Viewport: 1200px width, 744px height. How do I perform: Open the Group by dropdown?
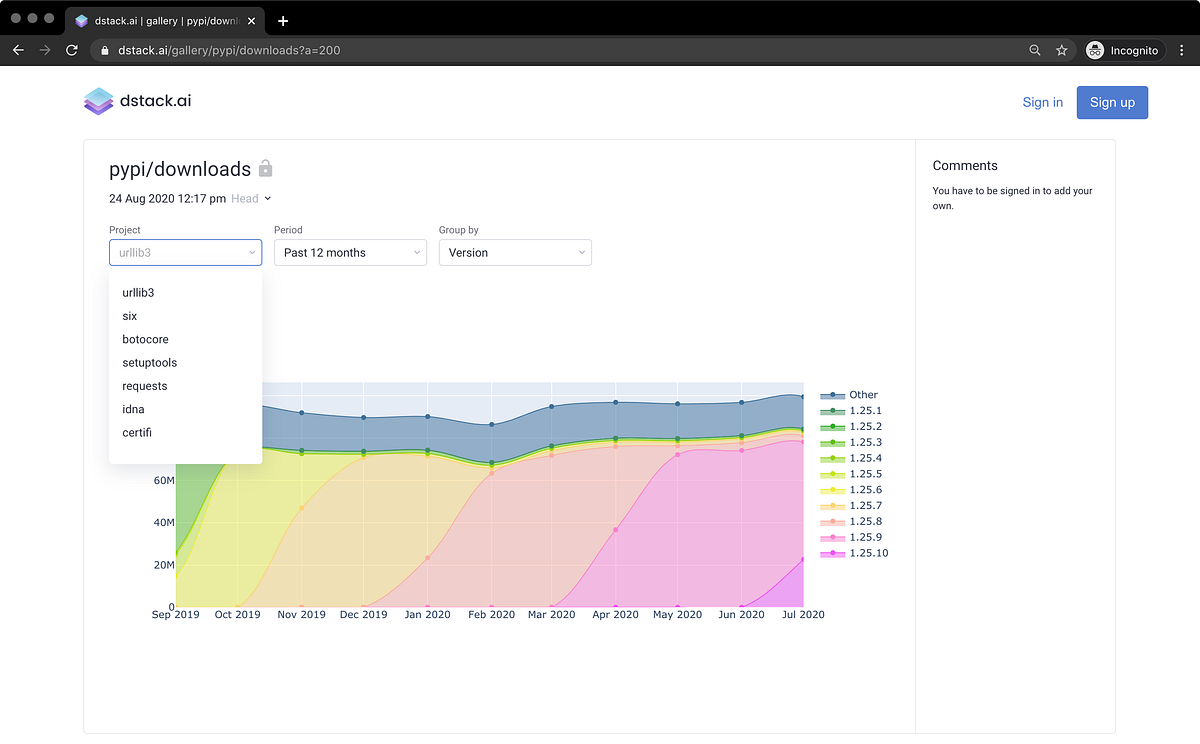click(x=515, y=252)
